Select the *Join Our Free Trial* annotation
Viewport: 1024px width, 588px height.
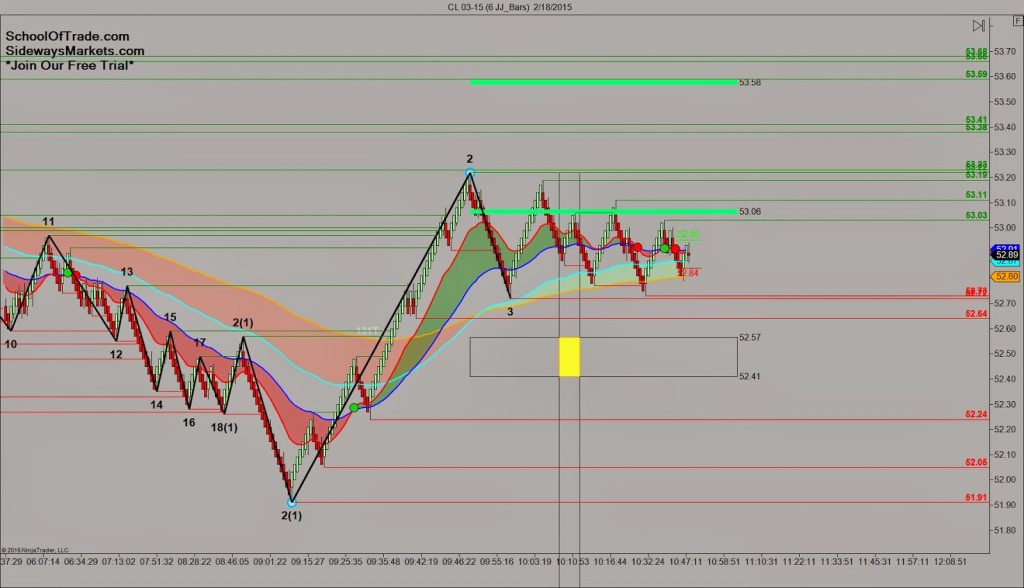70,65
